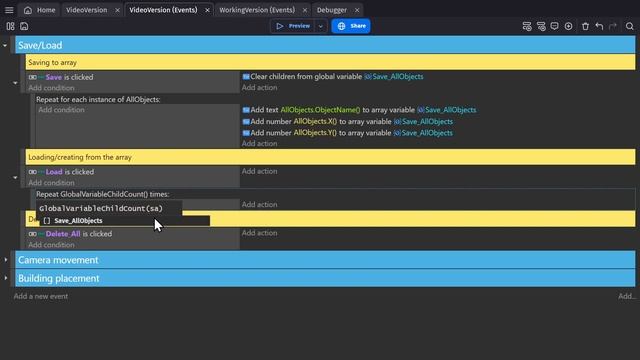Close the VideoVersion (Events) tab
Viewport: 640px width, 360px height.
[207, 10]
